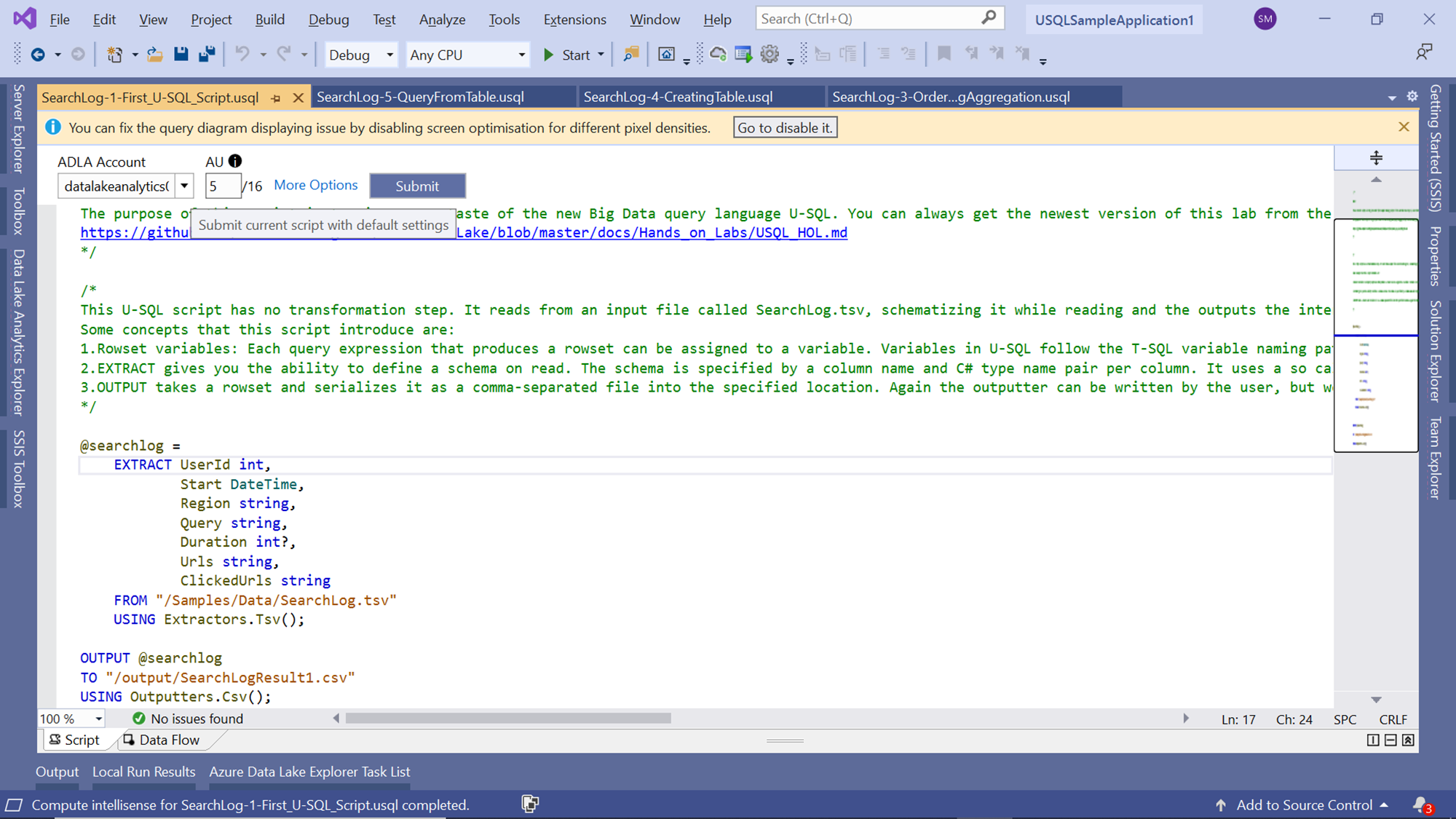Click the Navigate Backward arrow icon
The height and width of the screenshot is (819, 1456).
[38, 55]
